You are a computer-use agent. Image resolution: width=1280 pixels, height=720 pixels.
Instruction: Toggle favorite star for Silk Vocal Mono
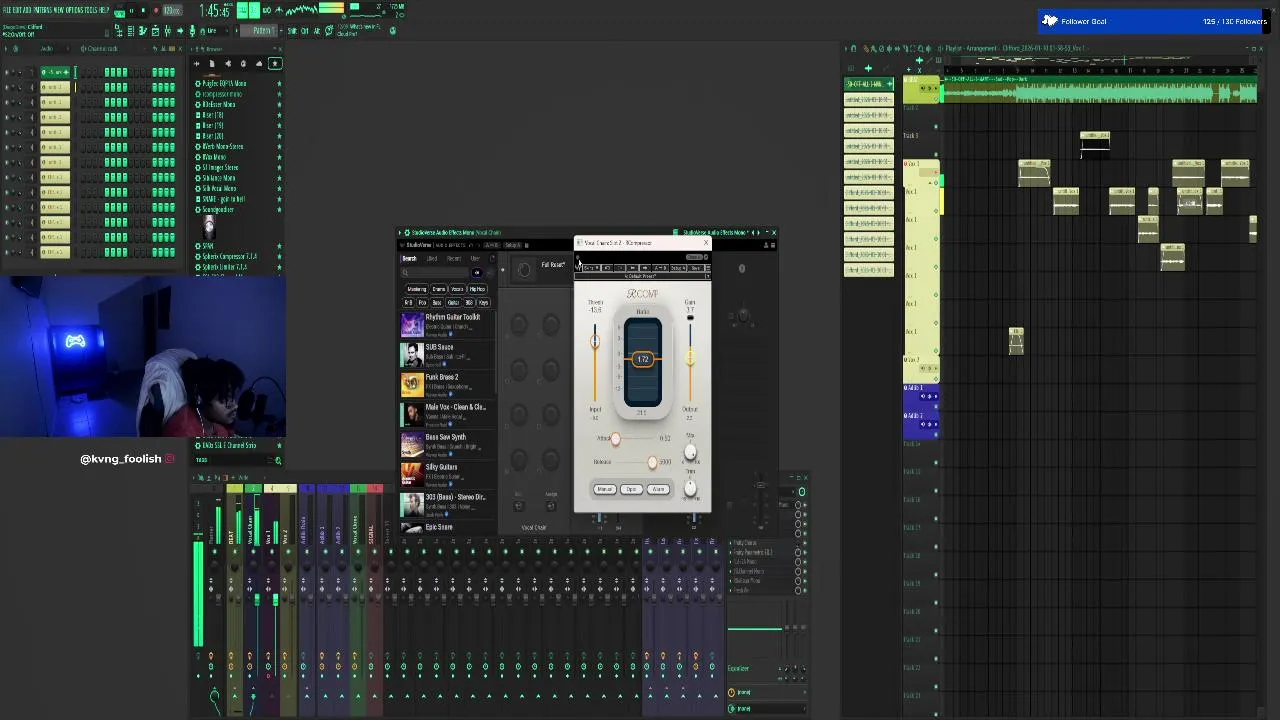(x=279, y=188)
